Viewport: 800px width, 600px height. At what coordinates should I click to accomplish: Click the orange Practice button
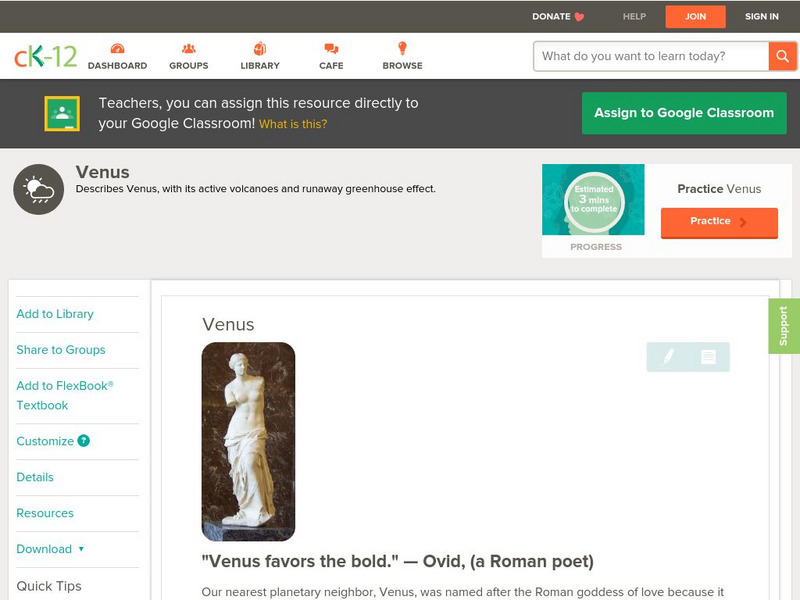[719, 222]
